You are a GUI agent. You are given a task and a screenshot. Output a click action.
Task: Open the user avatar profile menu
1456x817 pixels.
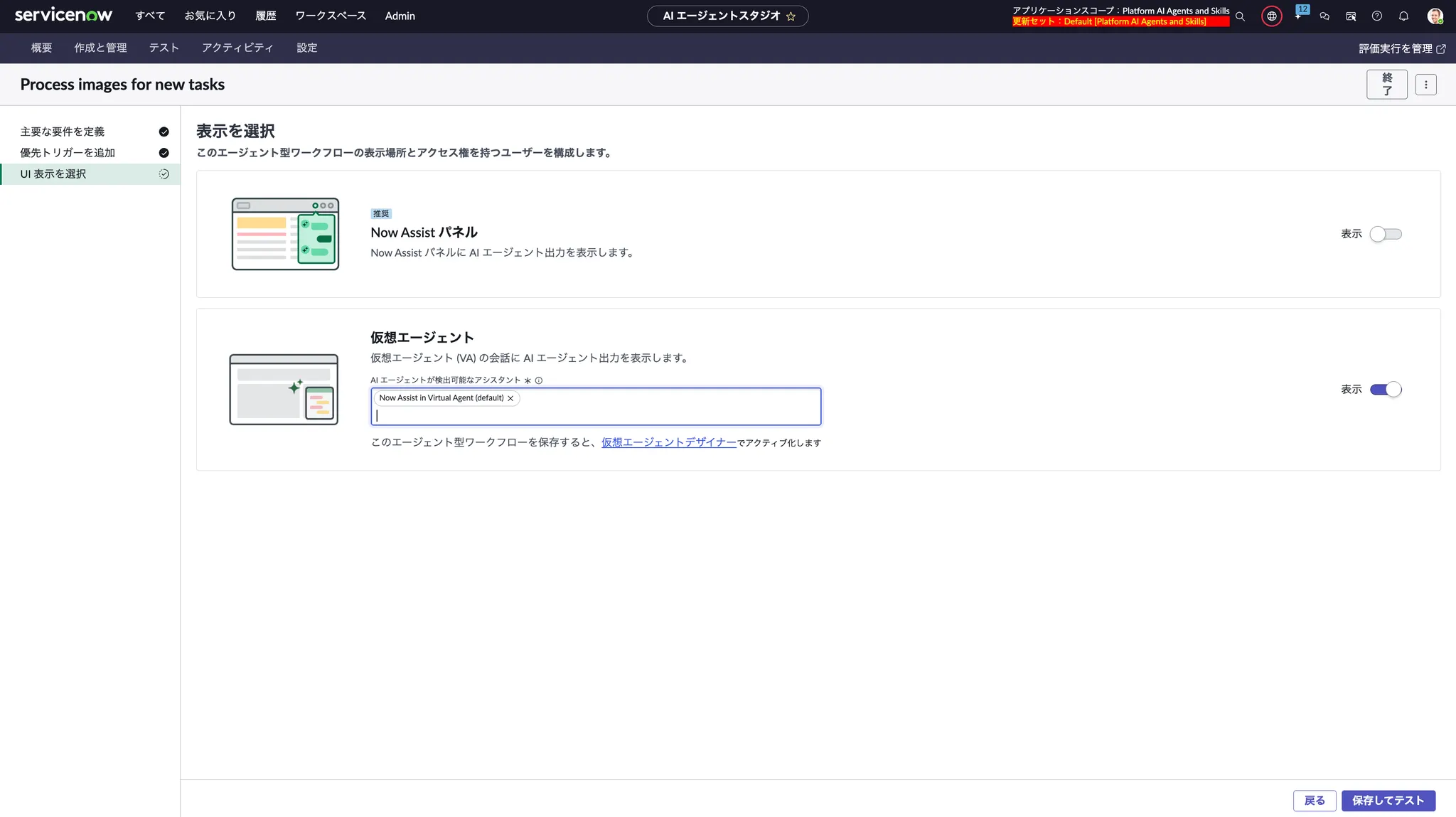click(x=1435, y=16)
